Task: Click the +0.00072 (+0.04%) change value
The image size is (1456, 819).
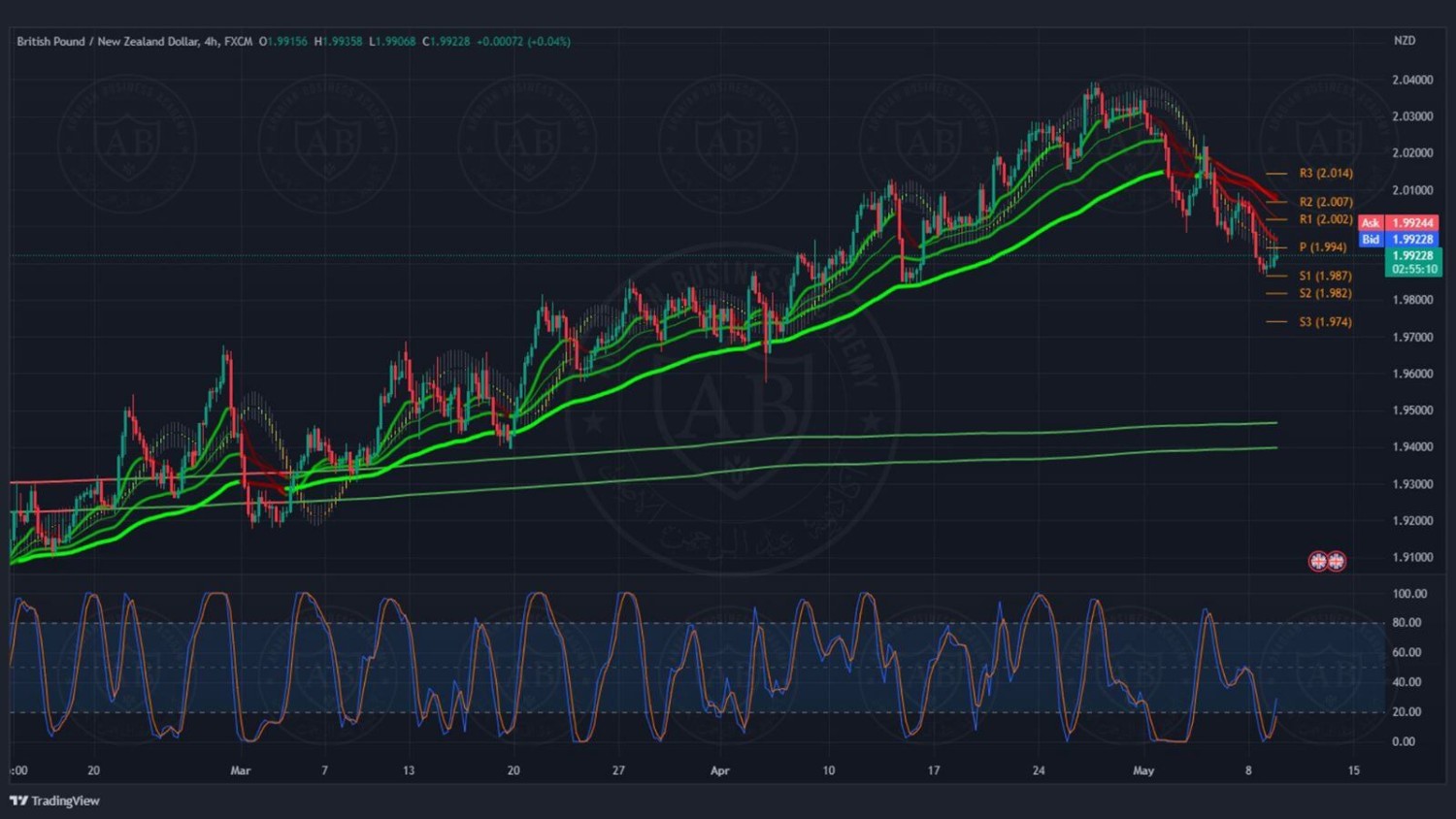Action: pyautogui.click(x=523, y=42)
